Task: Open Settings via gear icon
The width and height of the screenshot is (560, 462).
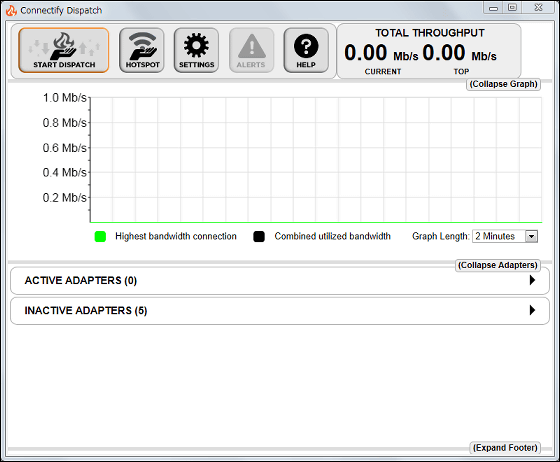Action: (196, 50)
